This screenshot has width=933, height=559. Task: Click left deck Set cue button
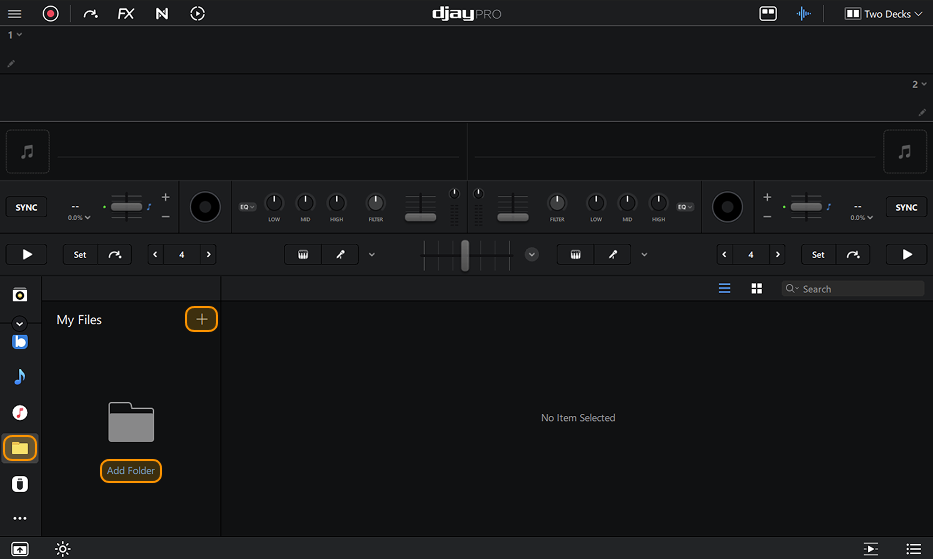pyautogui.click(x=80, y=254)
